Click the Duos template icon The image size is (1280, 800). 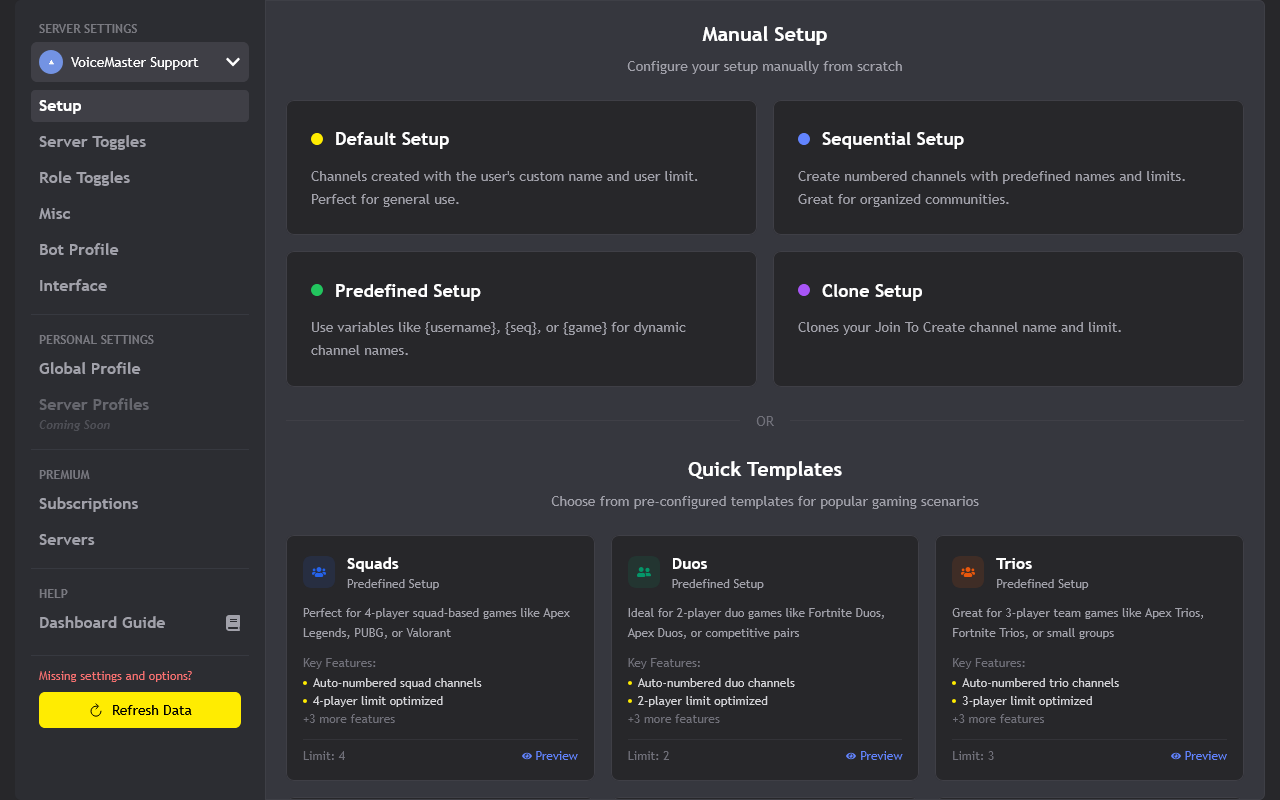[642, 572]
